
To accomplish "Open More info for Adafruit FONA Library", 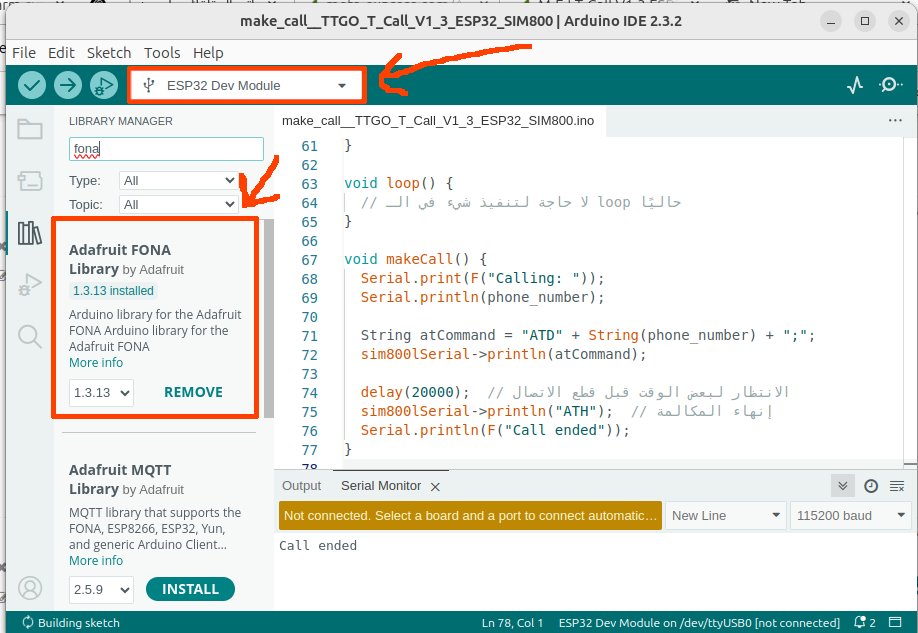I will pos(96,363).
